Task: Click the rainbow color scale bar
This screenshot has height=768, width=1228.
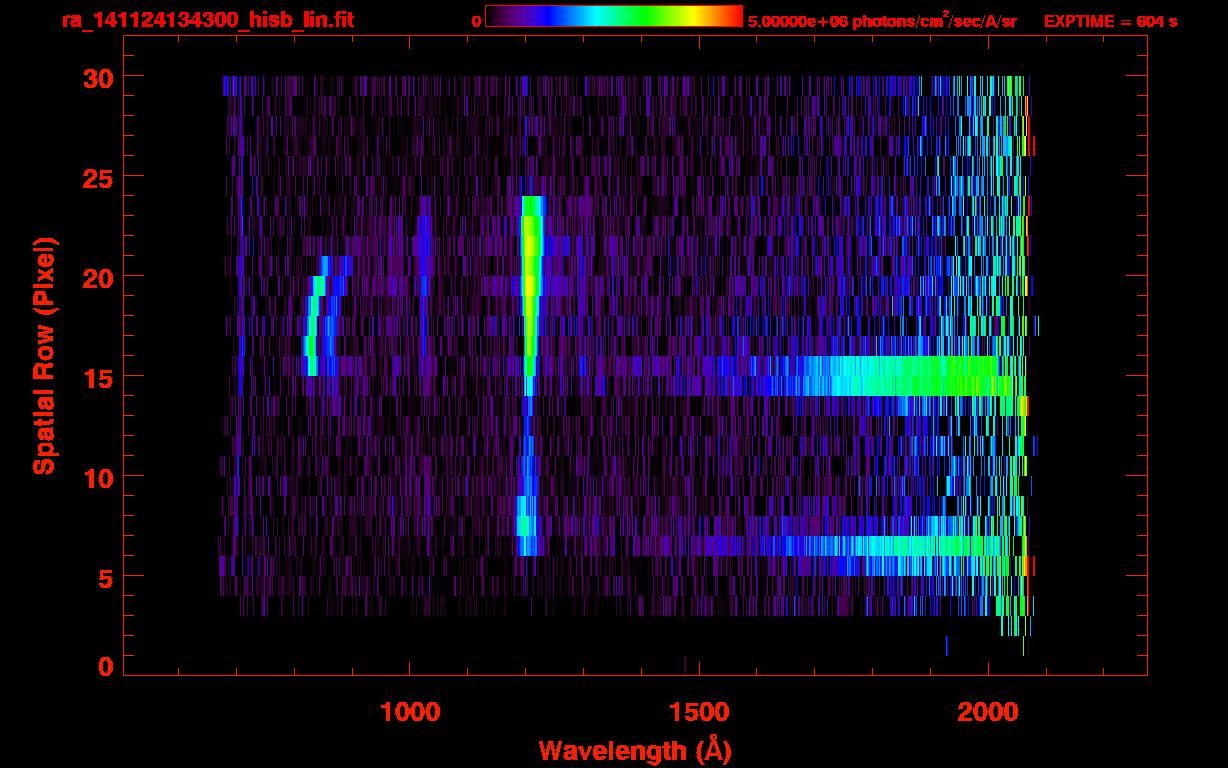Action: click(x=614, y=17)
